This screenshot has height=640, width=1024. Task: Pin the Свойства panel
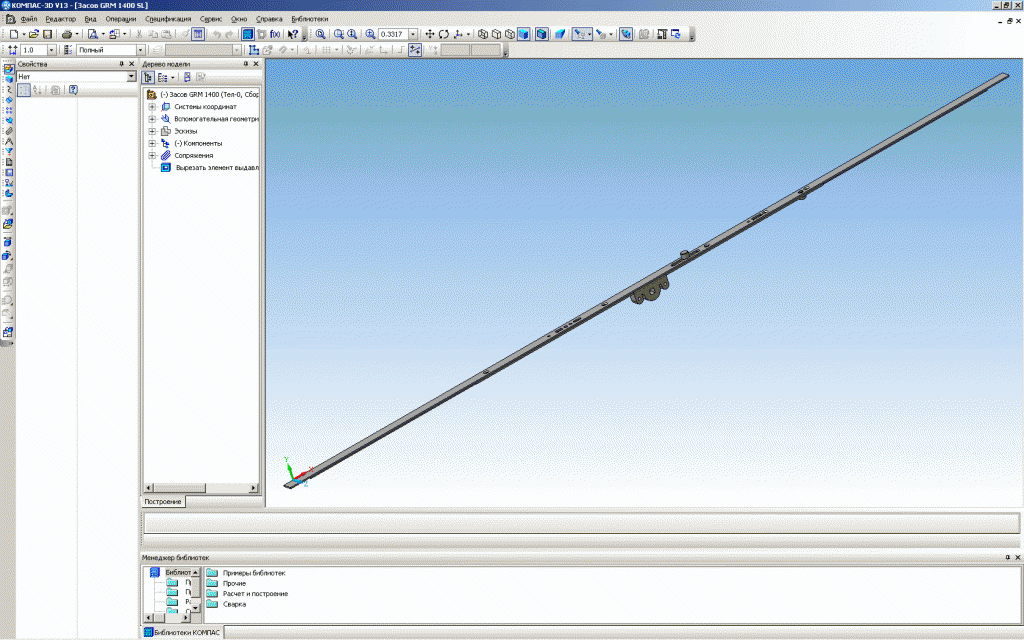[x=121, y=64]
